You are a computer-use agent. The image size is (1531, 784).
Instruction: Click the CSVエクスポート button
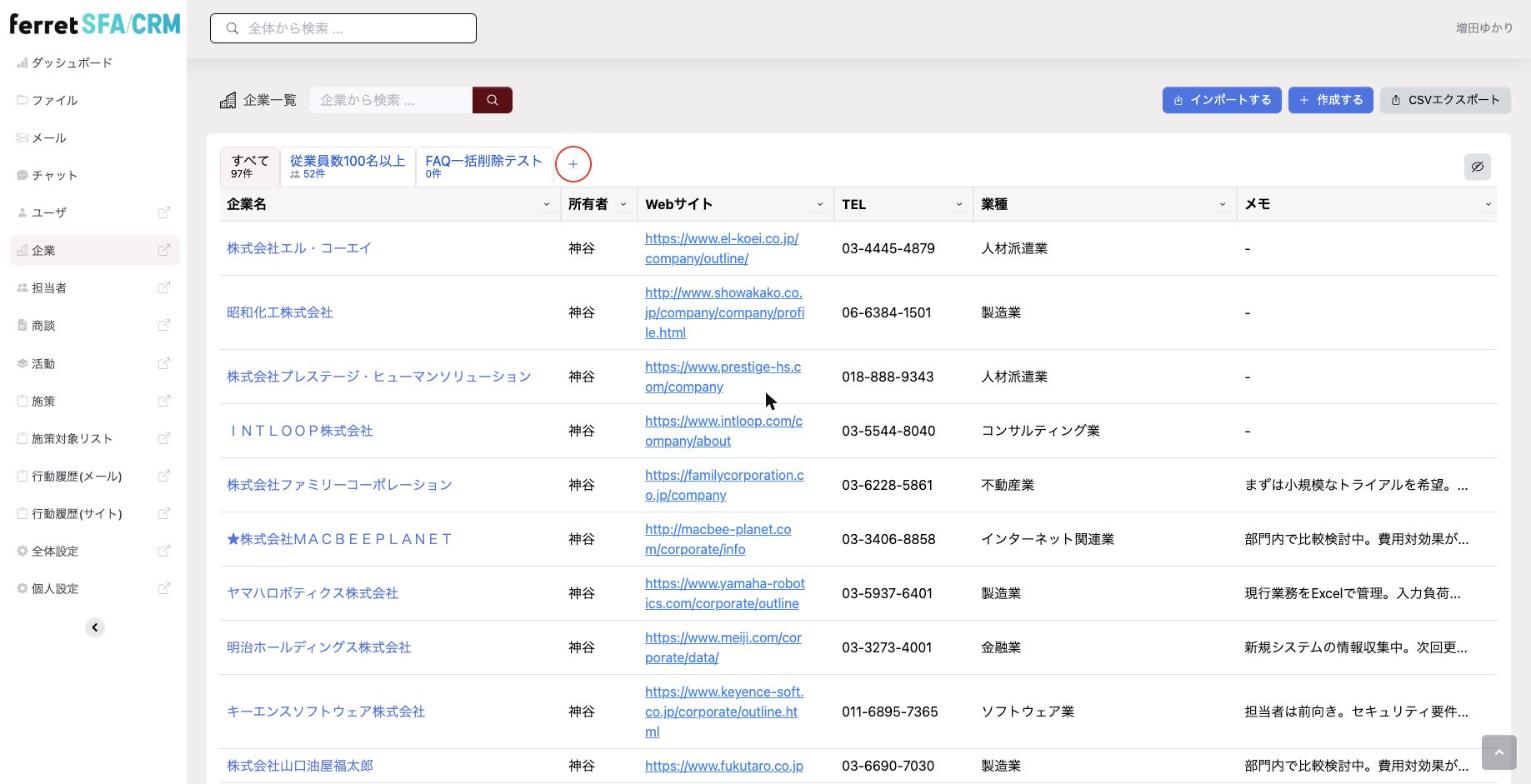(1445, 100)
